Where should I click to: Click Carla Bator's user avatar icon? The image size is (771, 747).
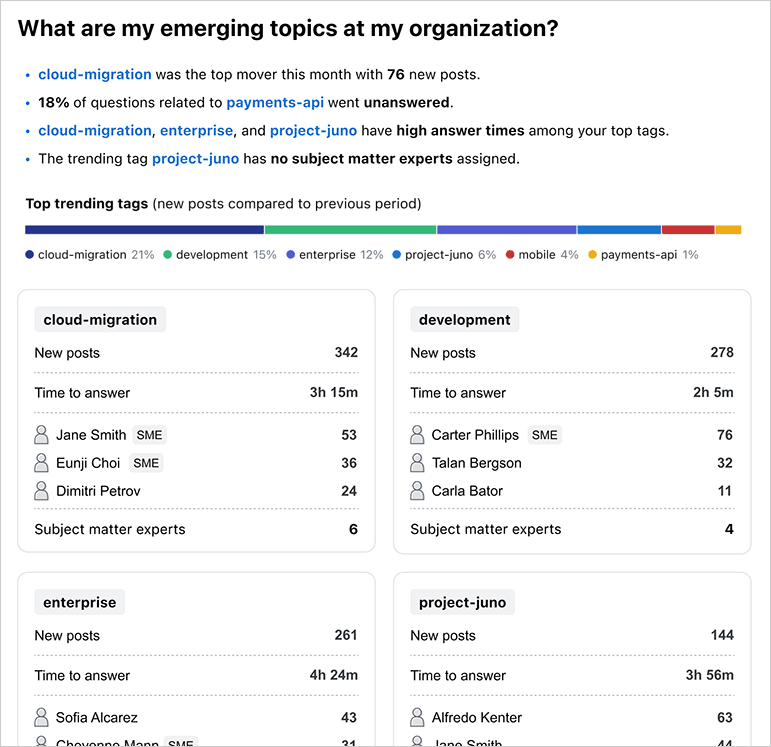click(x=418, y=491)
